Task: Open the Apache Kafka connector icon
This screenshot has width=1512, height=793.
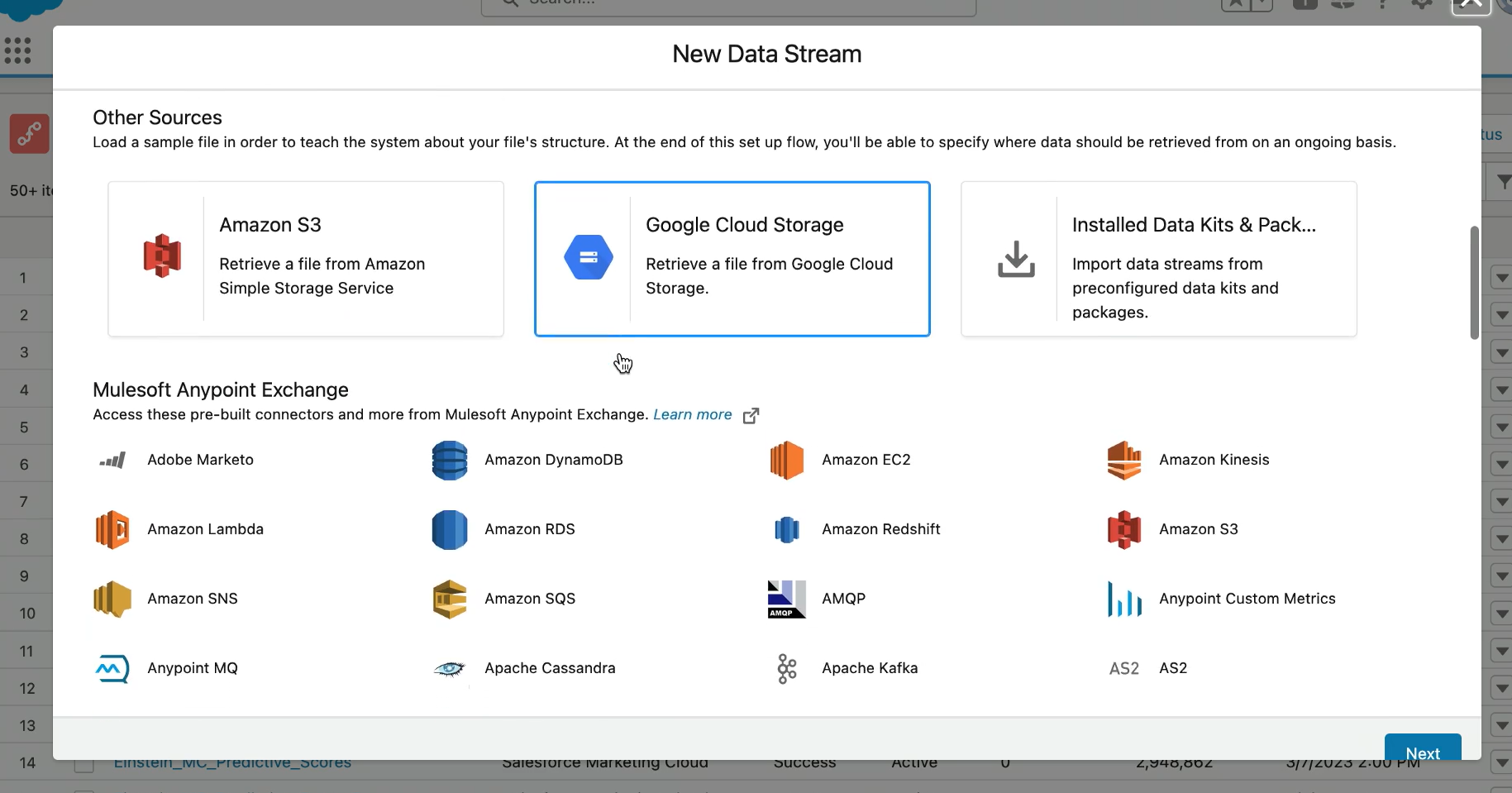Action: [x=787, y=669]
